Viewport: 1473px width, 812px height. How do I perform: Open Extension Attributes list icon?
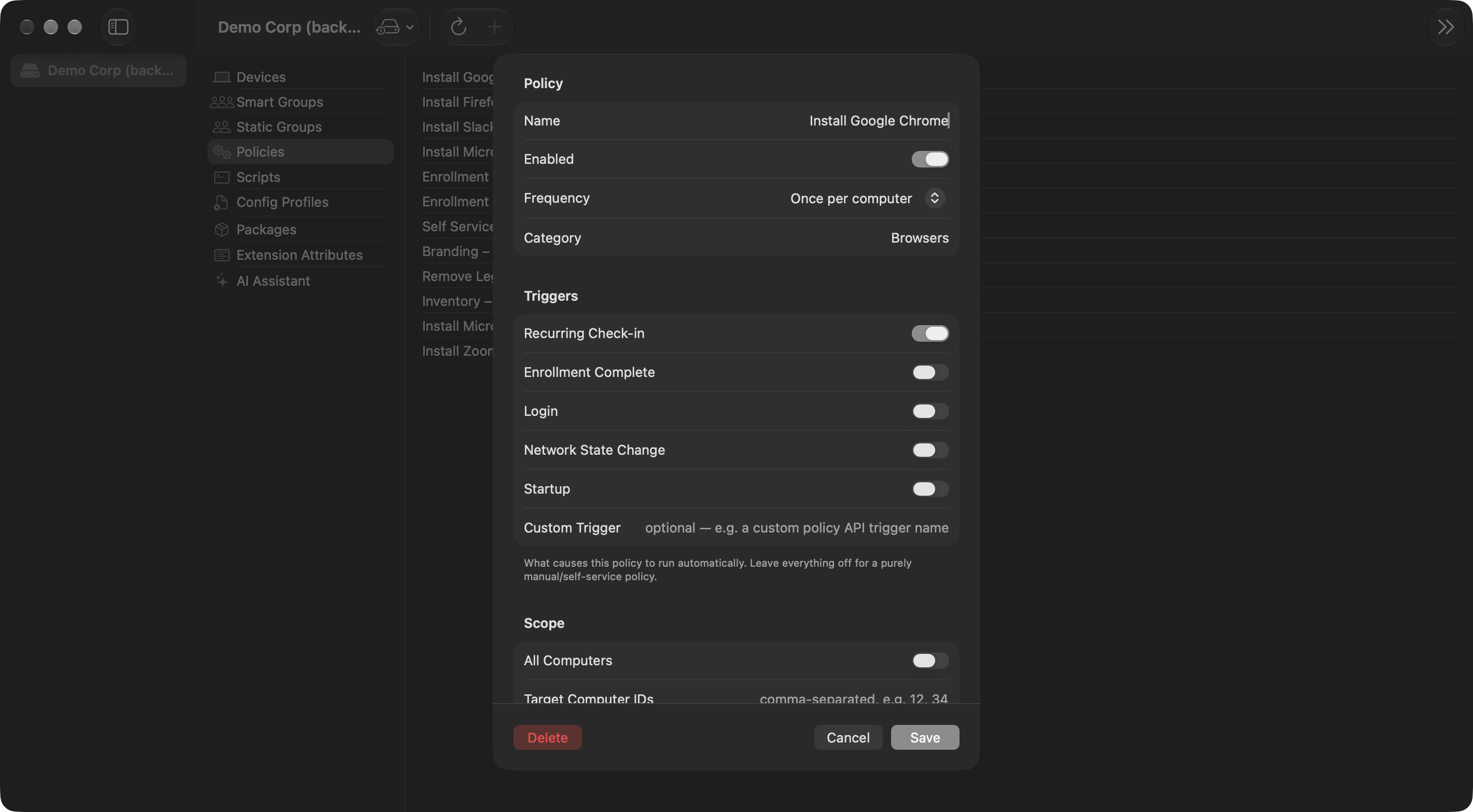[222, 255]
